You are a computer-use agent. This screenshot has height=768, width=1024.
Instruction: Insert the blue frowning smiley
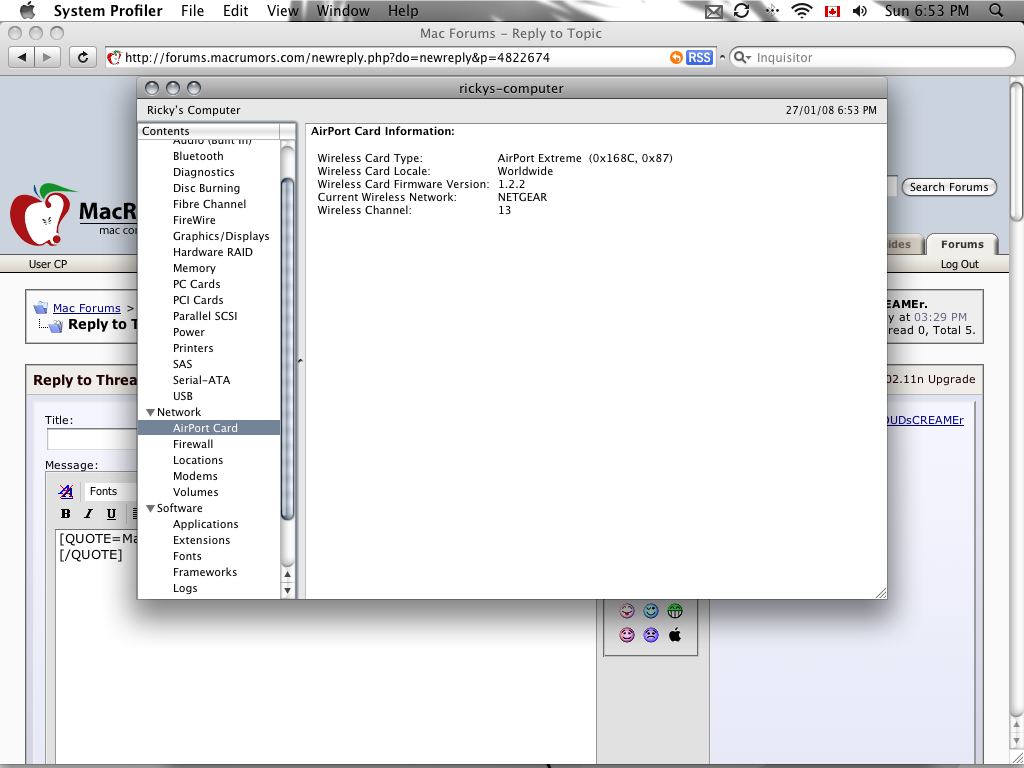(651, 634)
